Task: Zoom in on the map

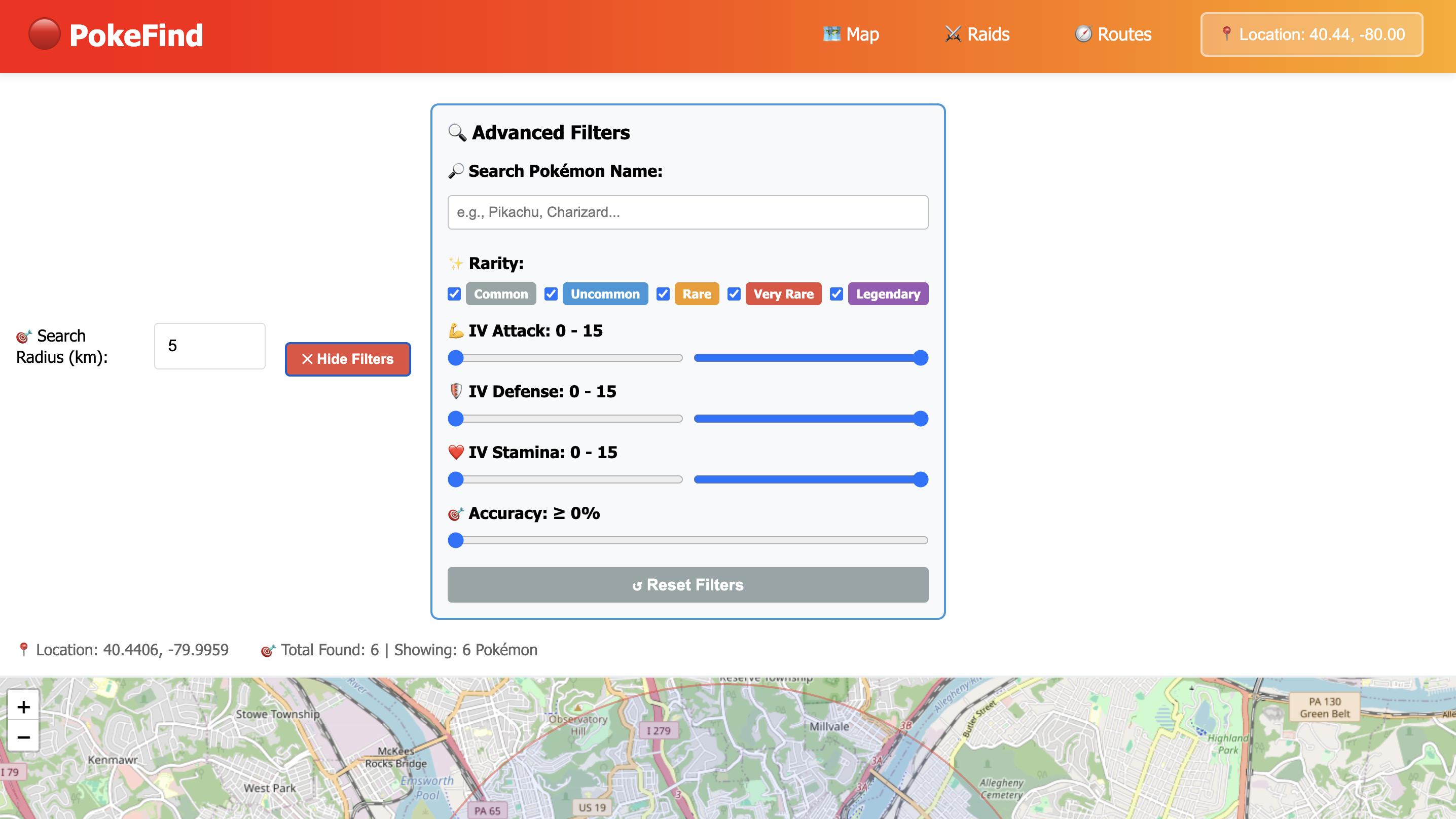Action: [23, 706]
